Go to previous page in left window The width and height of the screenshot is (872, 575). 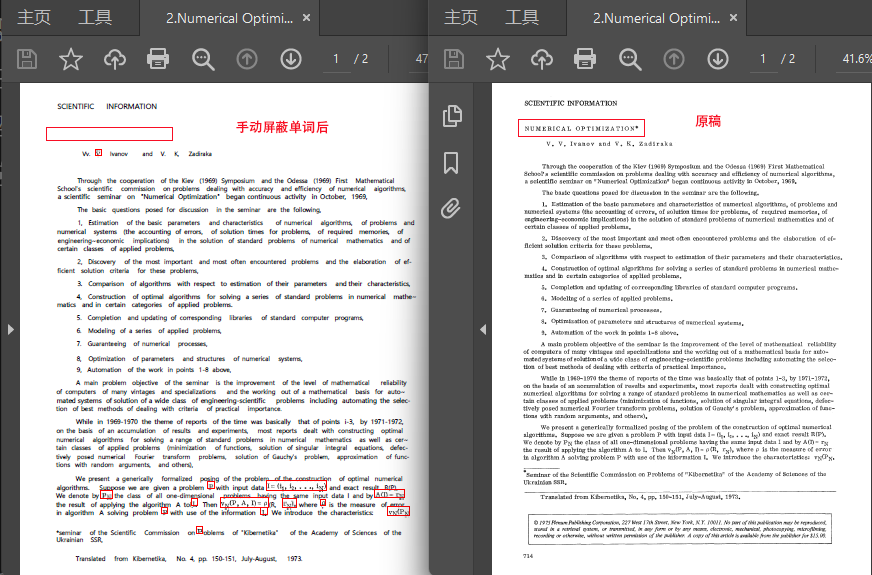click(x=247, y=59)
